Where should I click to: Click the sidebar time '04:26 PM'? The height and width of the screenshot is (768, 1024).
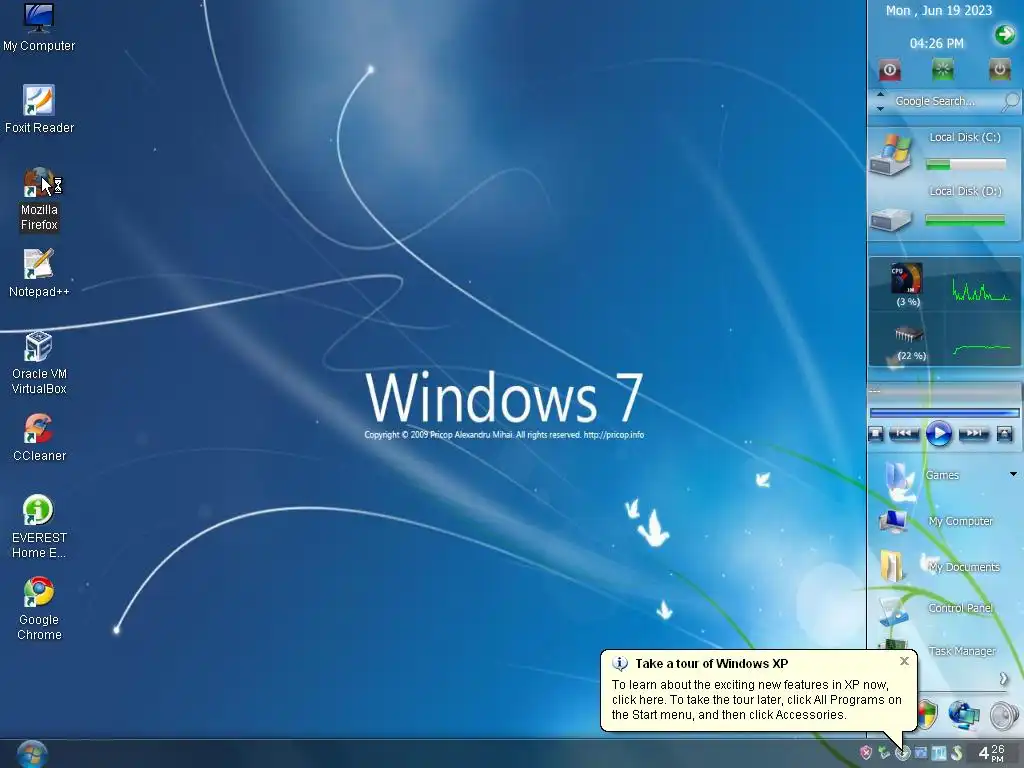pos(936,43)
